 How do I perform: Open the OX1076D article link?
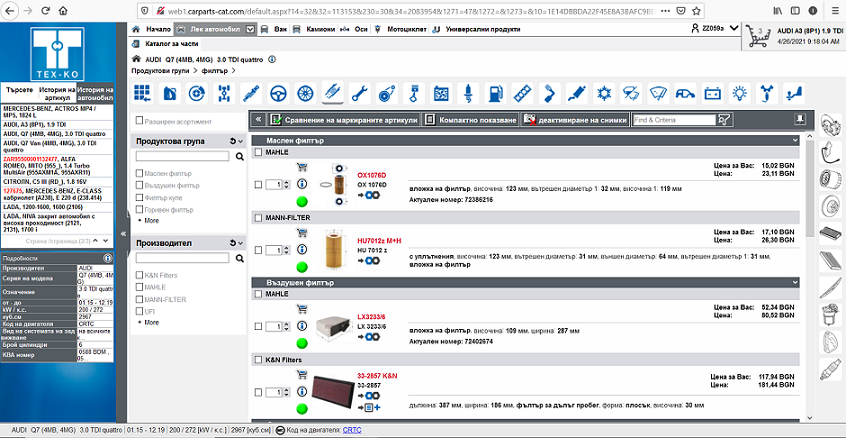(x=372, y=175)
